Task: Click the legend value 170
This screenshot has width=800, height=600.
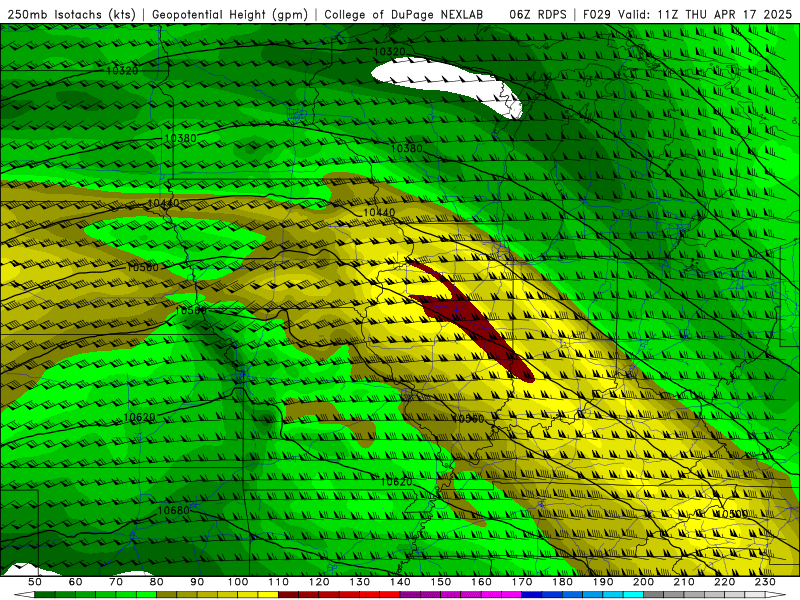Action: click(x=522, y=582)
